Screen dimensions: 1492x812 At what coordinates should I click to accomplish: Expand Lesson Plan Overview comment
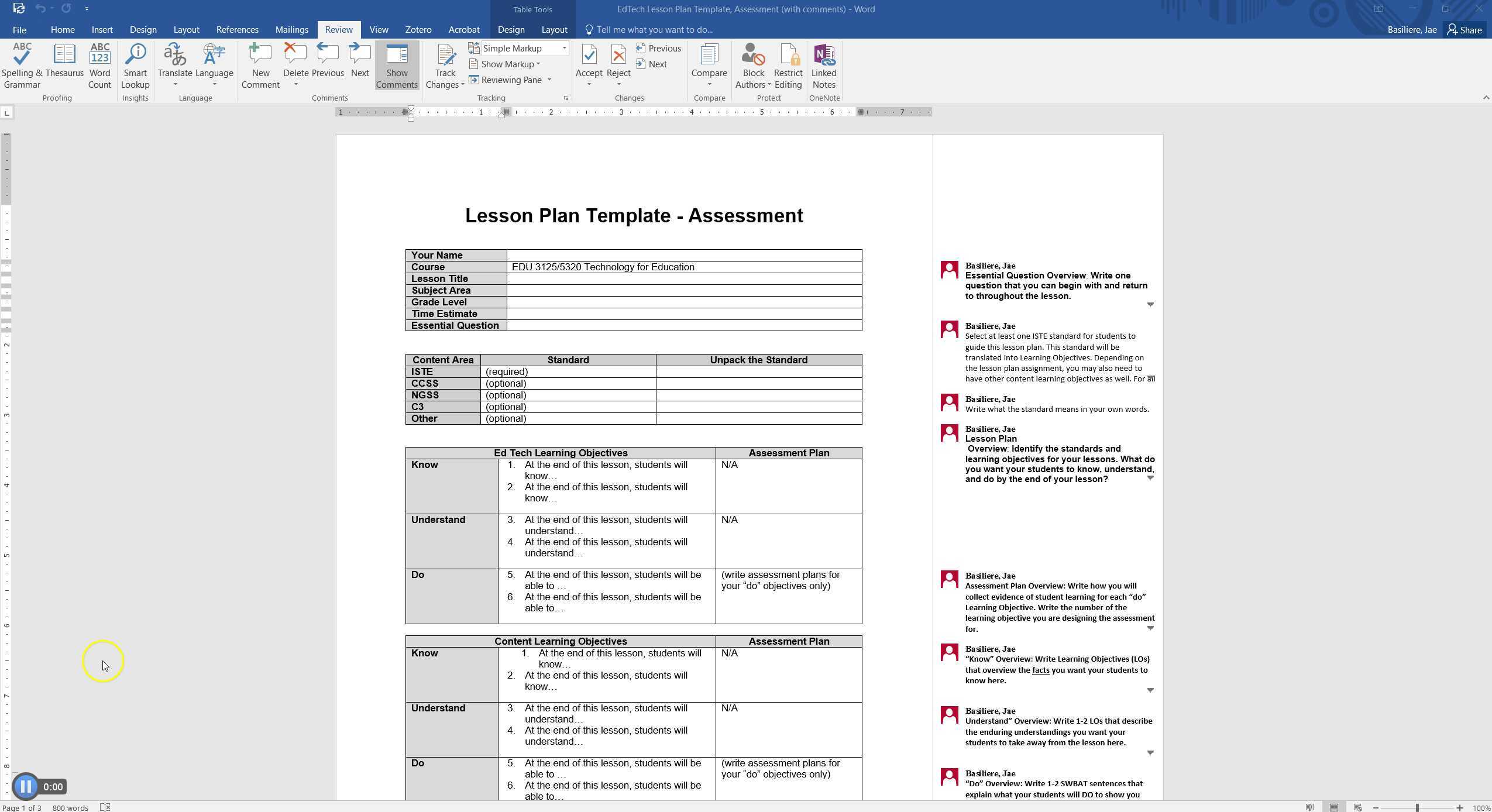tap(1150, 478)
